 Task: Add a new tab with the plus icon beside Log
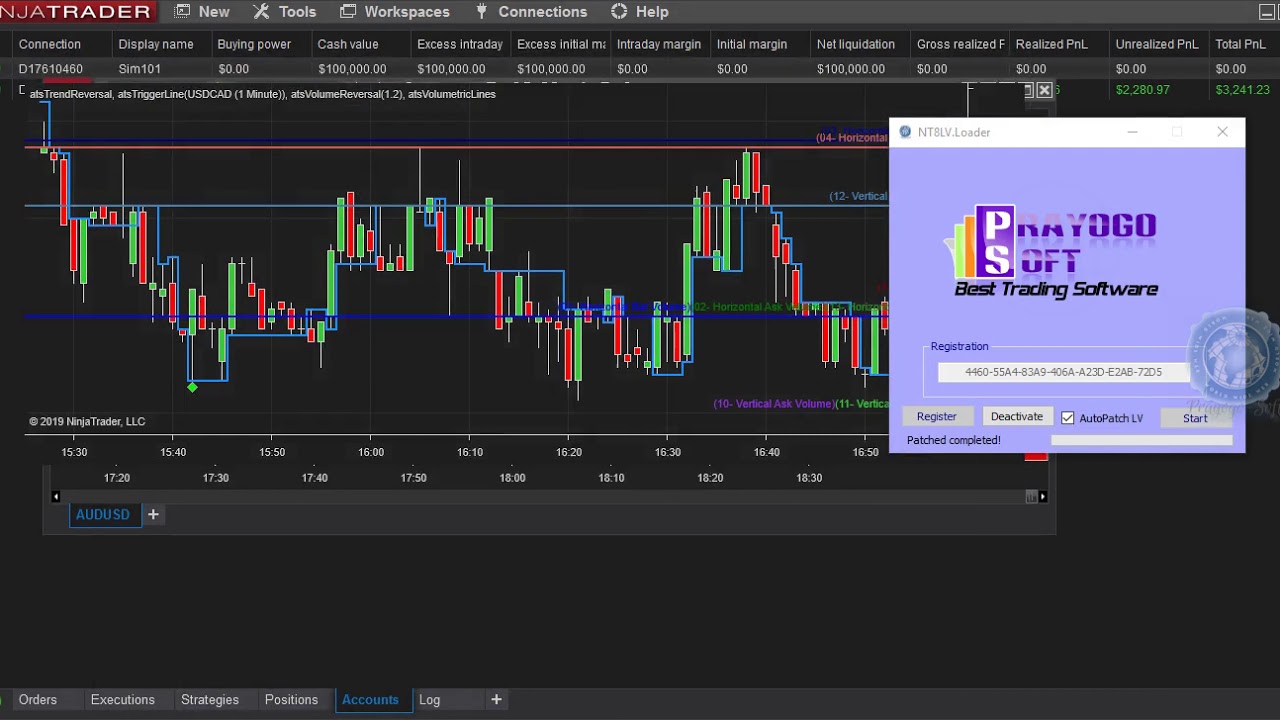pyautogui.click(x=496, y=700)
